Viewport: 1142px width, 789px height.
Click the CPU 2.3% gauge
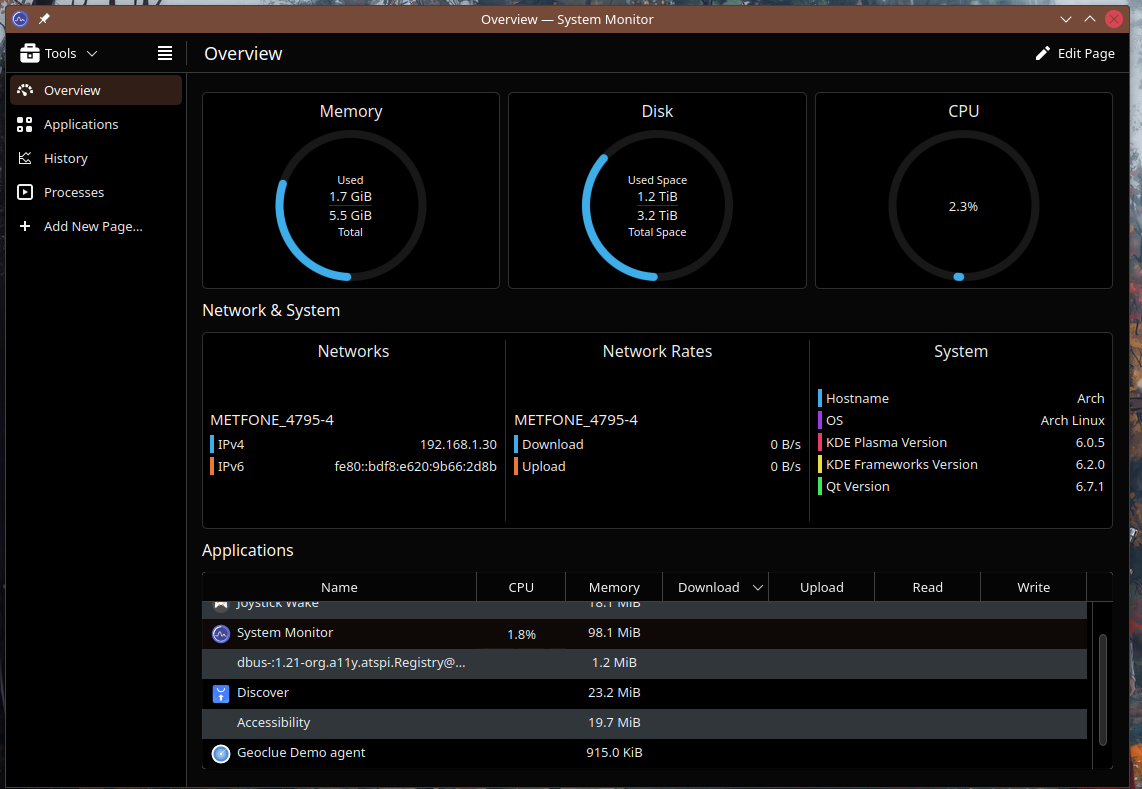[x=964, y=205]
